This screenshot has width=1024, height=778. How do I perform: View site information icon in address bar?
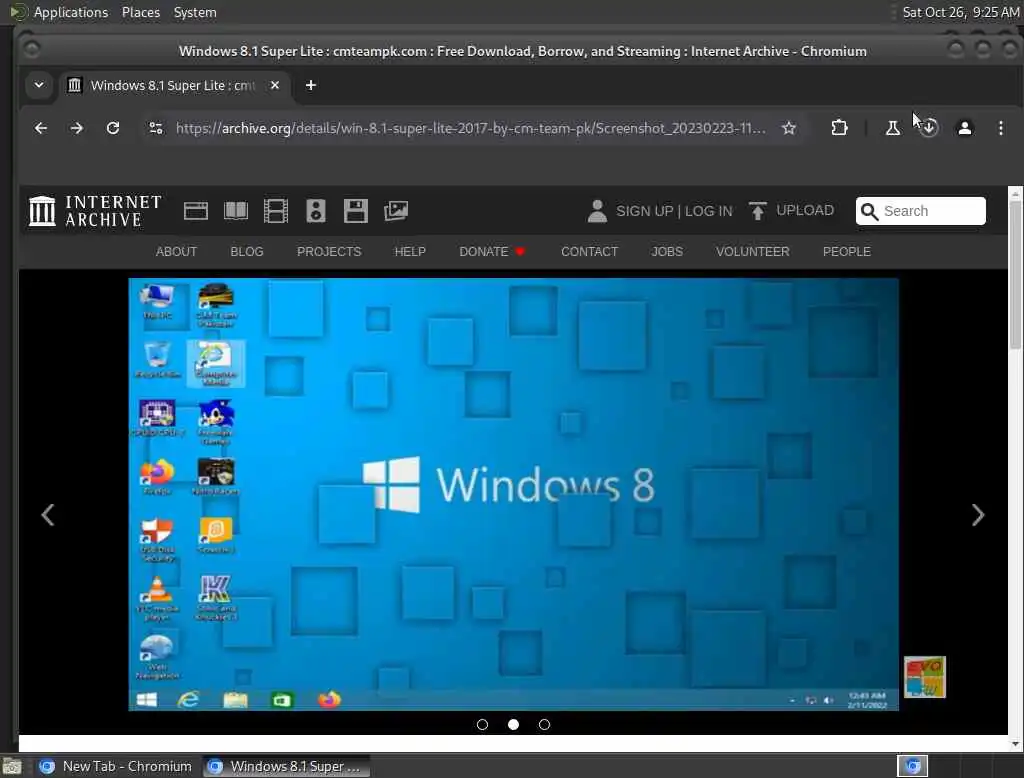tap(155, 128)
